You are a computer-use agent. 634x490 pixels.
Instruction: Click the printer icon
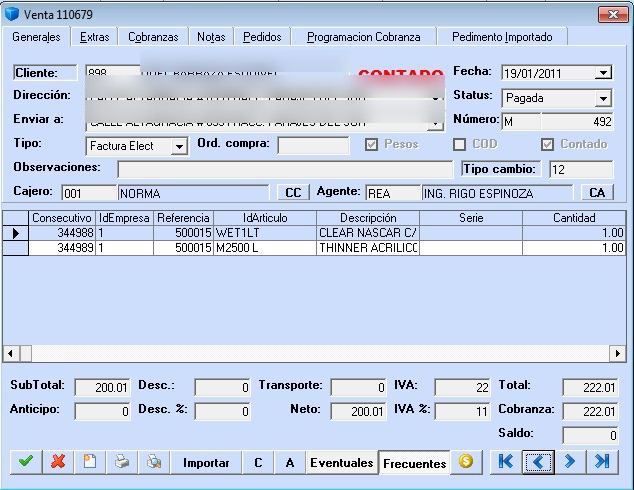(x=122, y=462)
